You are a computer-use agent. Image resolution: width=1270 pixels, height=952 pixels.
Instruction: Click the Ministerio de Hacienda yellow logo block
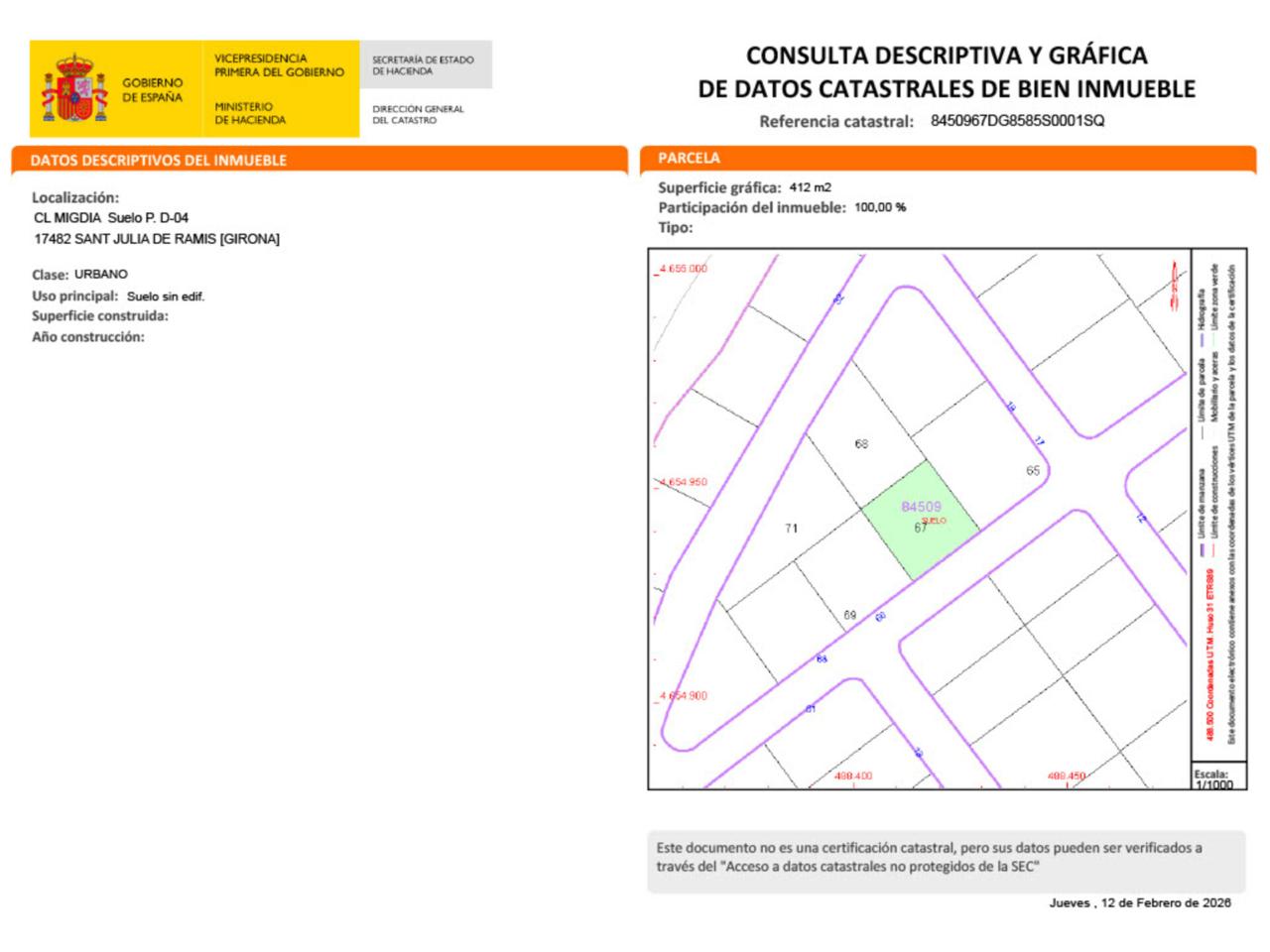[280, 89]
